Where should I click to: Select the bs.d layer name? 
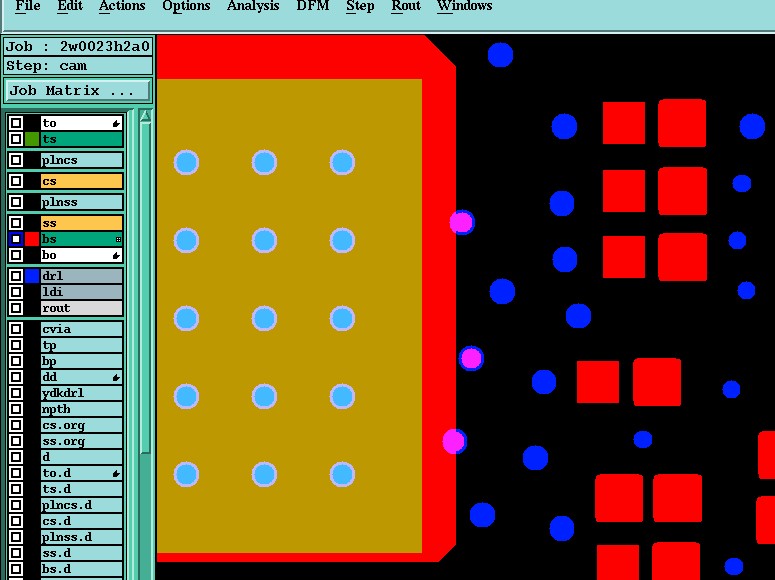click(x=82, y=569)
